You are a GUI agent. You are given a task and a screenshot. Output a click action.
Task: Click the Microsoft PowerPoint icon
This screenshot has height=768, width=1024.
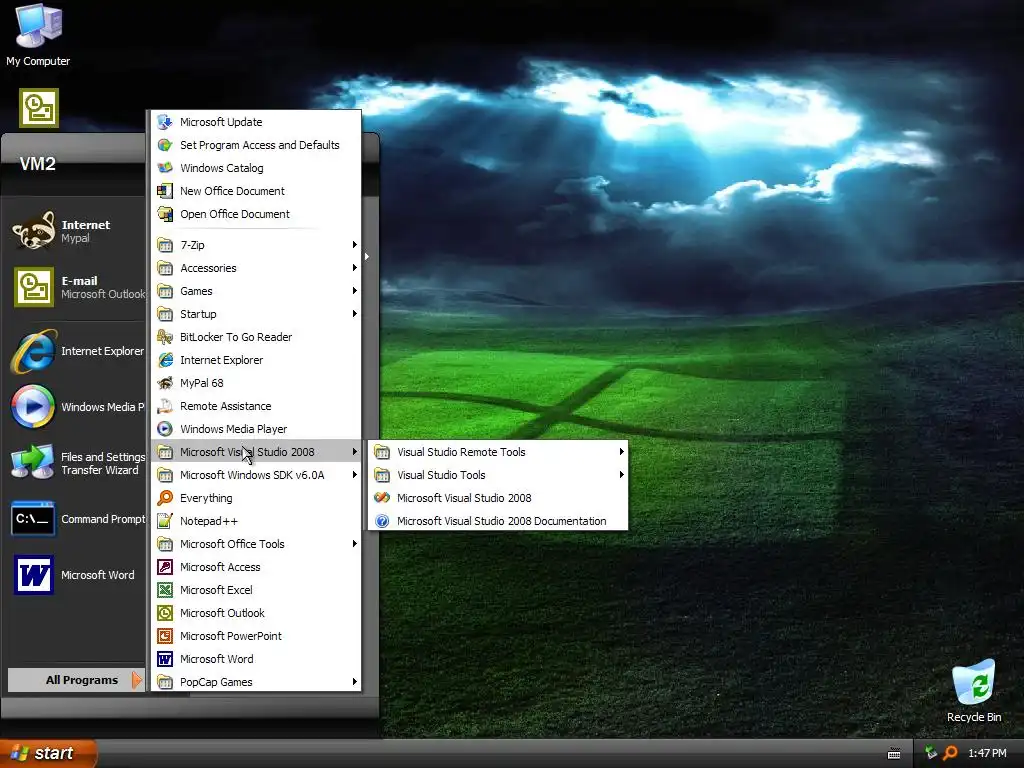pos(165,635)
